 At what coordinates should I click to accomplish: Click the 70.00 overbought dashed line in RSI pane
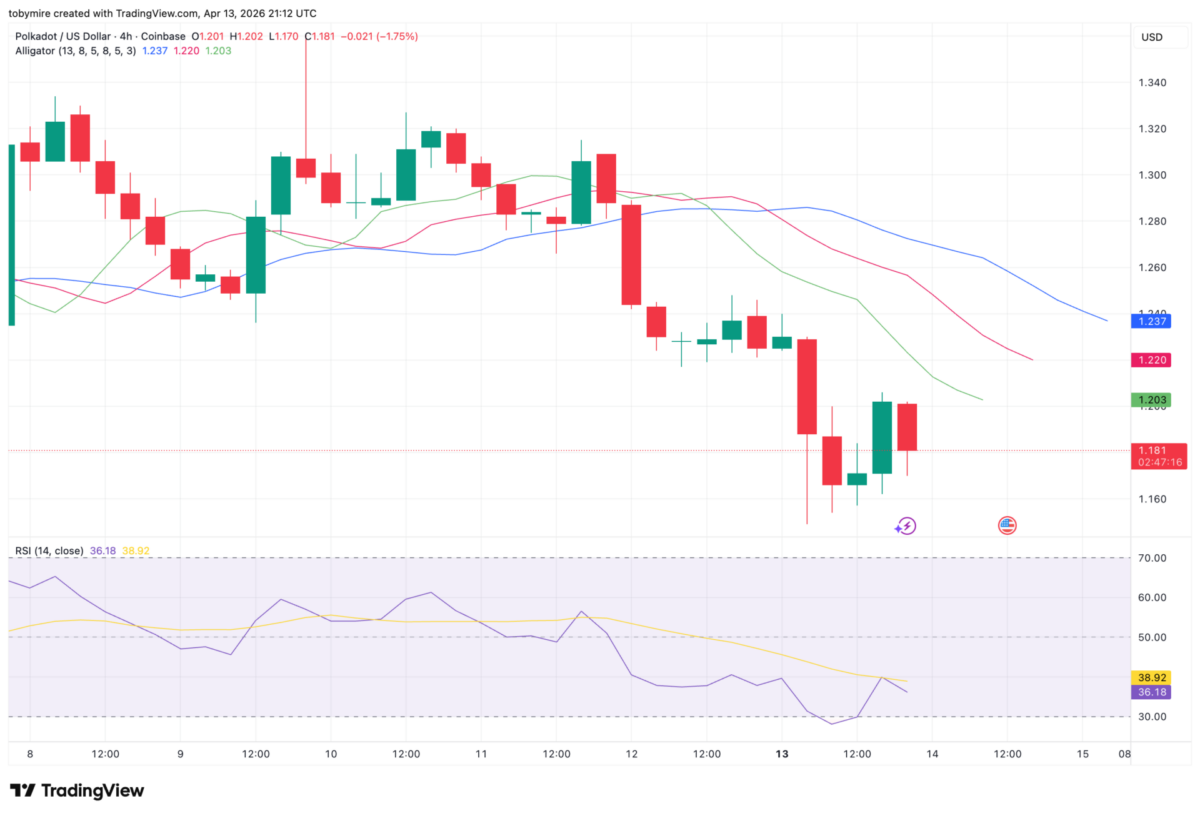coord(600,556)
